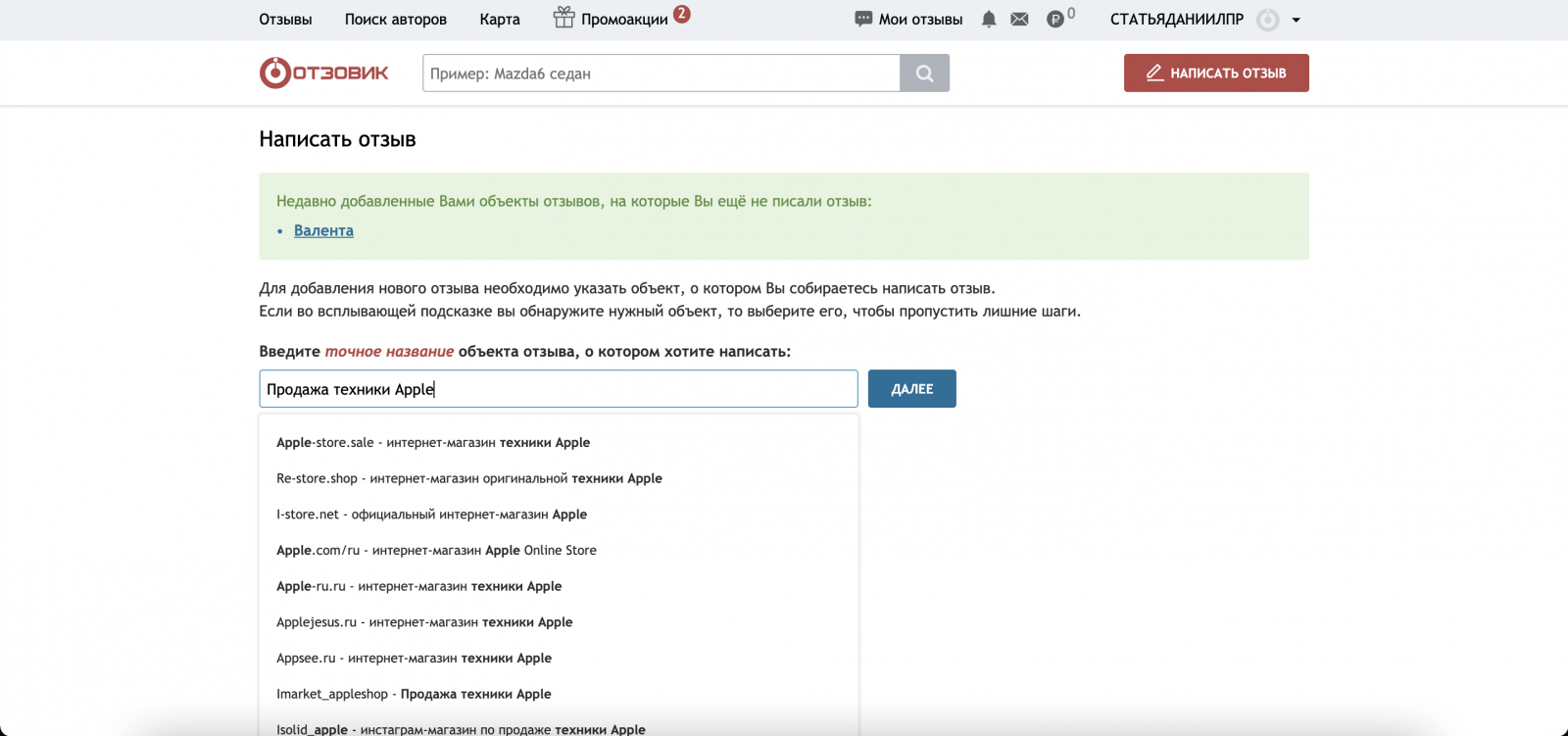The height and width of the screenshot is (736, 1568).
Task: Go to Поиск авторов
Action: pyautogui.click(x=396, y=20)
